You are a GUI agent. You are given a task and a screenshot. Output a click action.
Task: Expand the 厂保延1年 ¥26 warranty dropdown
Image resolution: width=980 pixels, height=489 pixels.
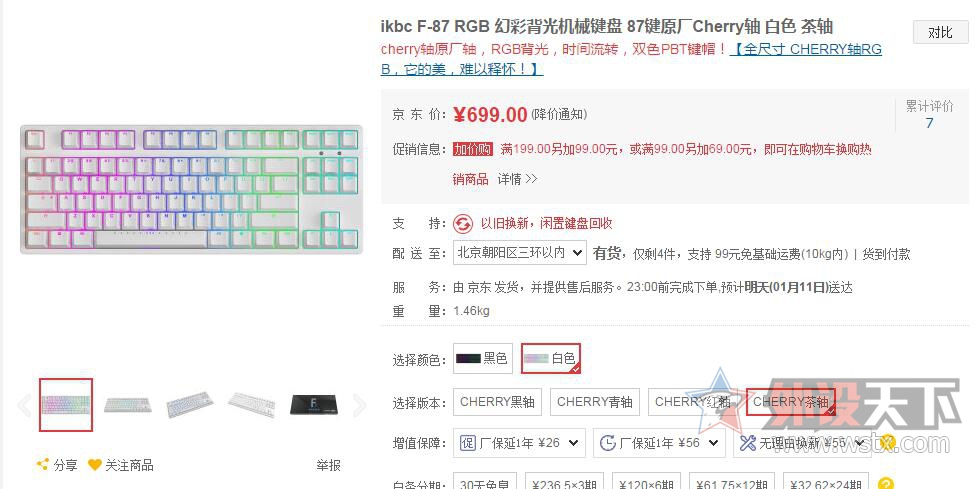click(519, 443)
